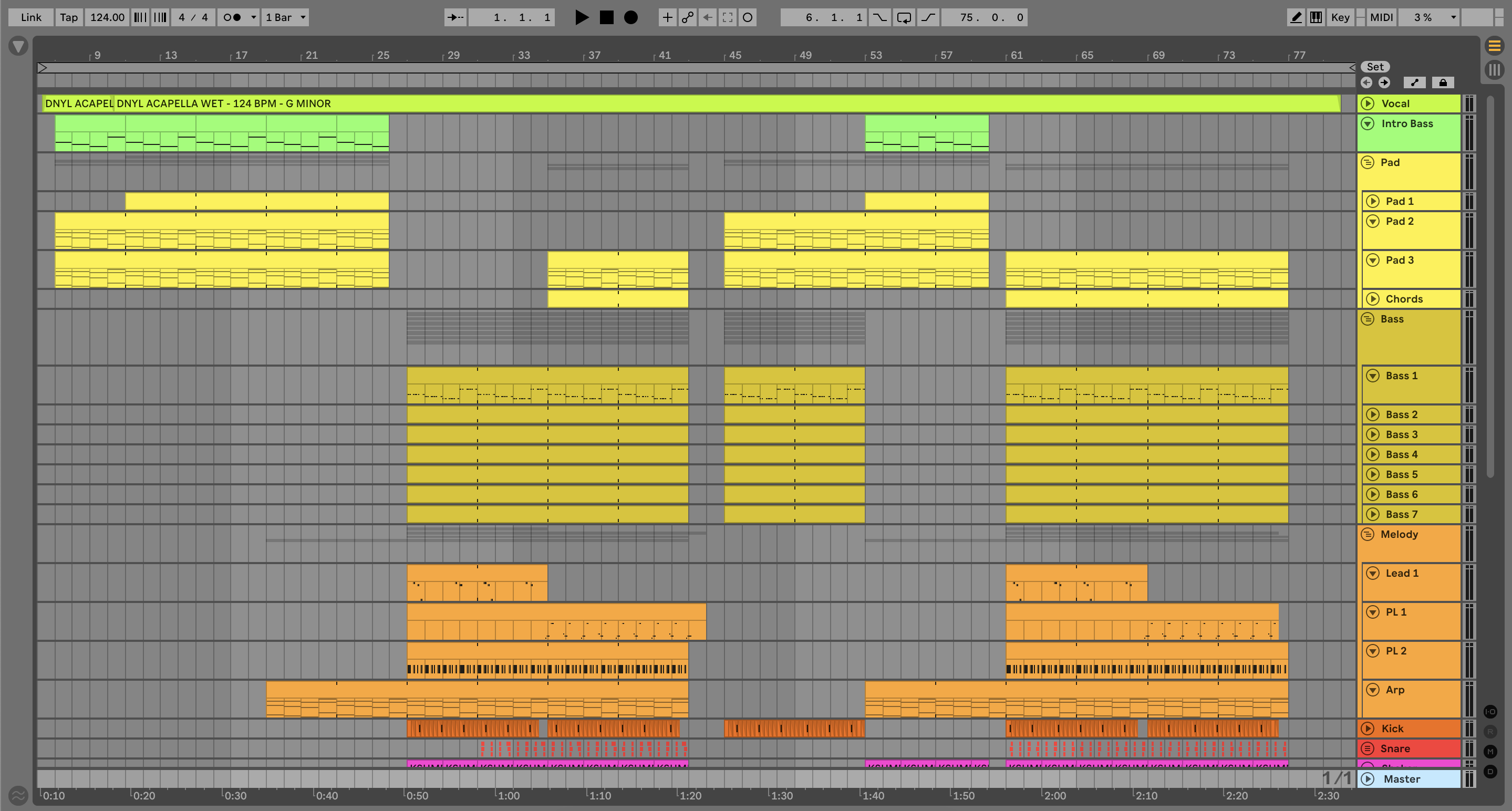Toggle the Draw Mode pencil icon

pos(1296,18)
